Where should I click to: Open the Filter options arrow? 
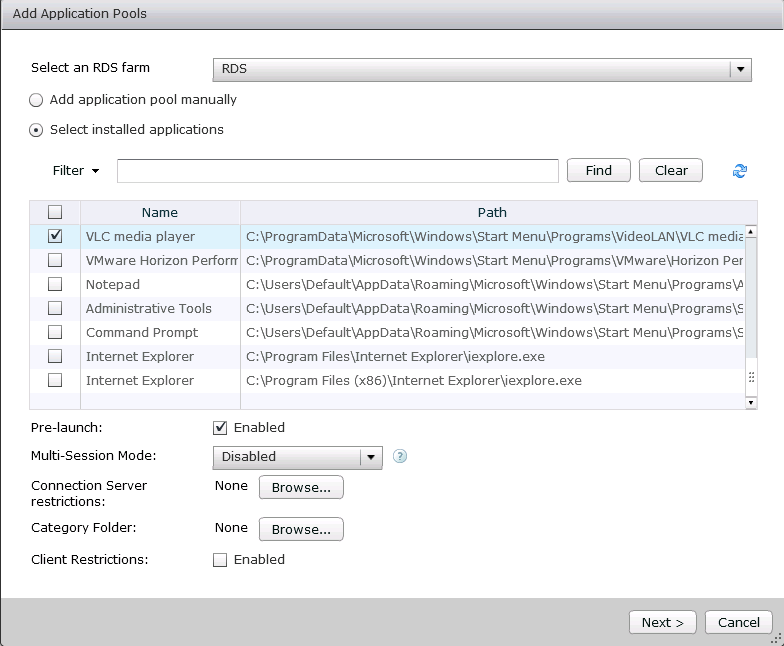(96, 171)
